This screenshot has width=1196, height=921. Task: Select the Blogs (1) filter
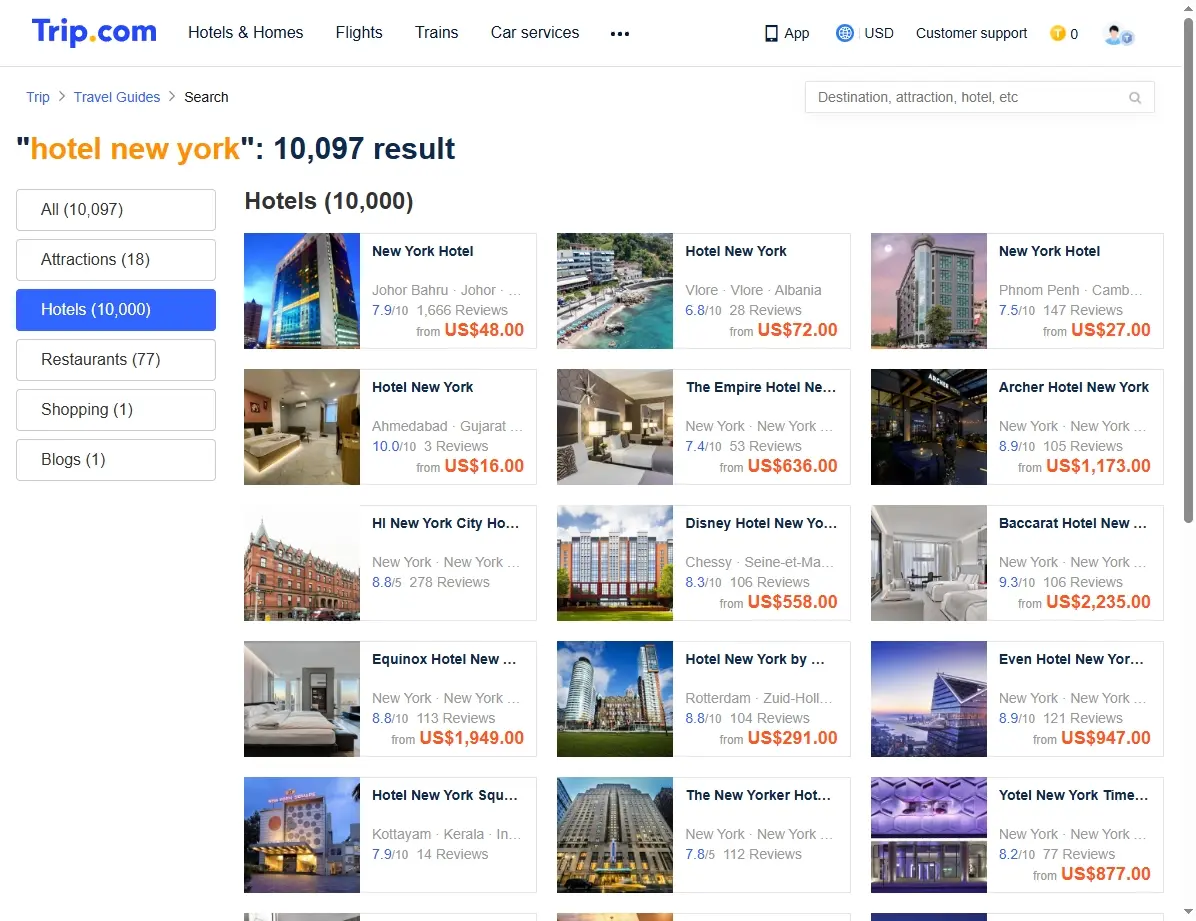coord(116,459)
